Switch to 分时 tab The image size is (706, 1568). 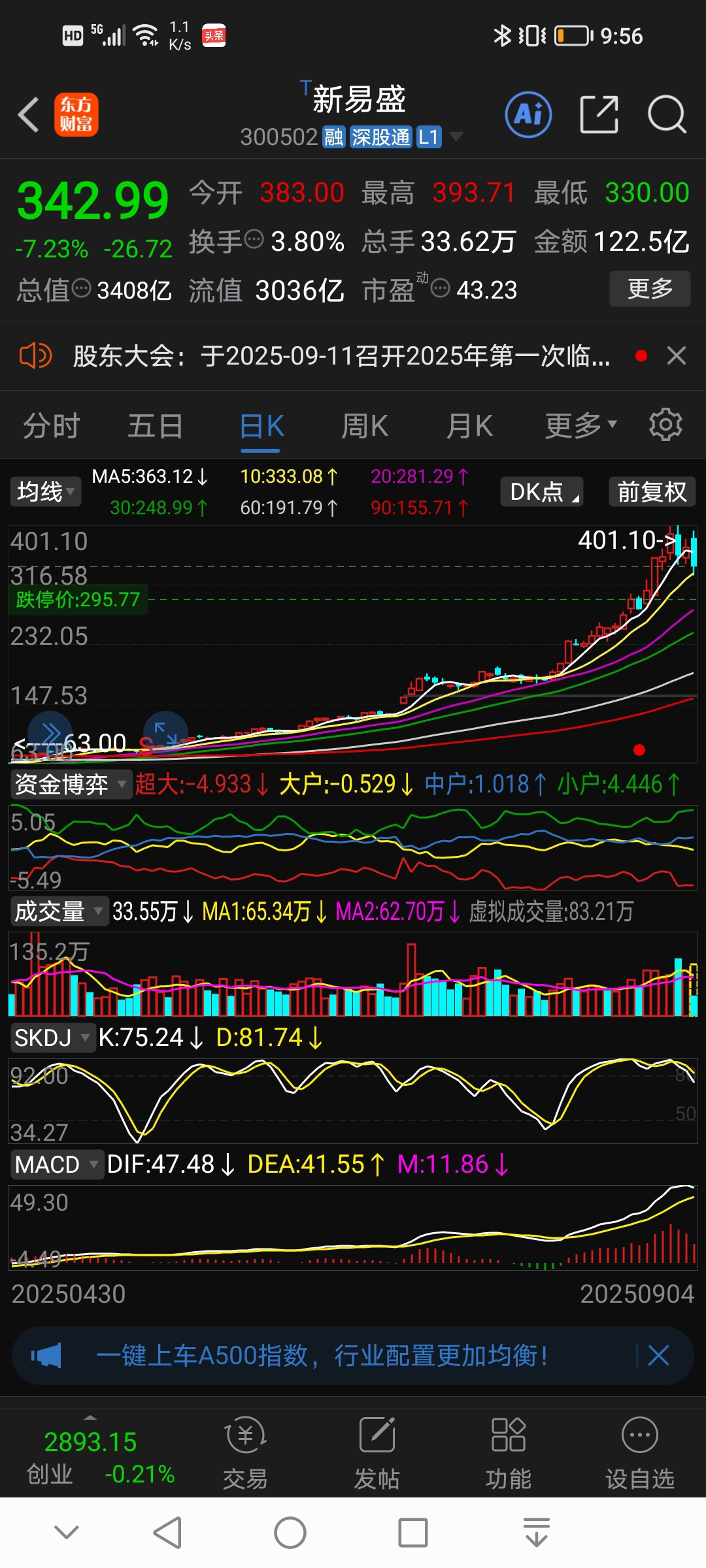[x=52, y=426]
